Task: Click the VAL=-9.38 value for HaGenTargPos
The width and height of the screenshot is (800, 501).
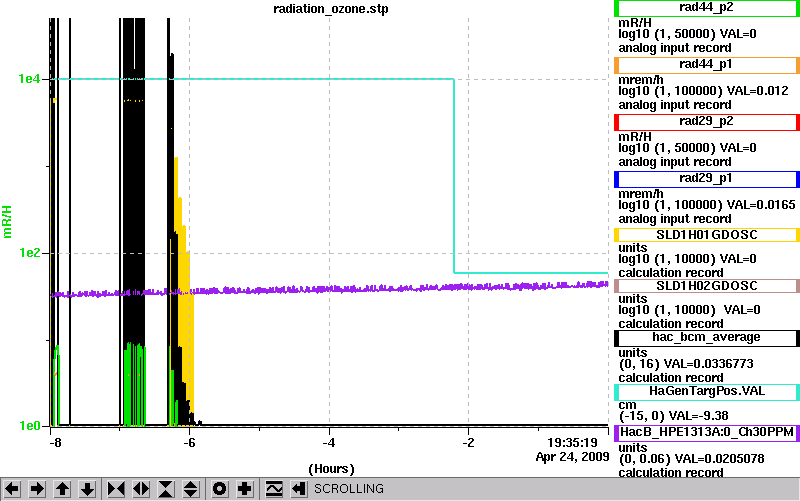Action: click(698, 416)
